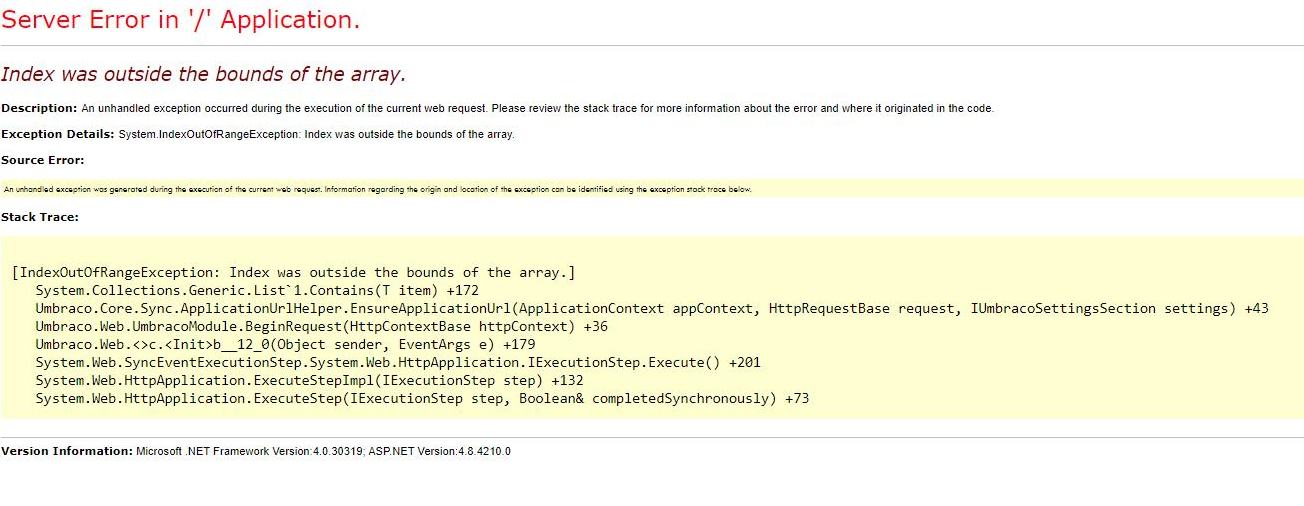1304x506 pixels.
Task: Click the bracketed IndexOutOfRangeException stack trace line
Action: tap(293, 272)
